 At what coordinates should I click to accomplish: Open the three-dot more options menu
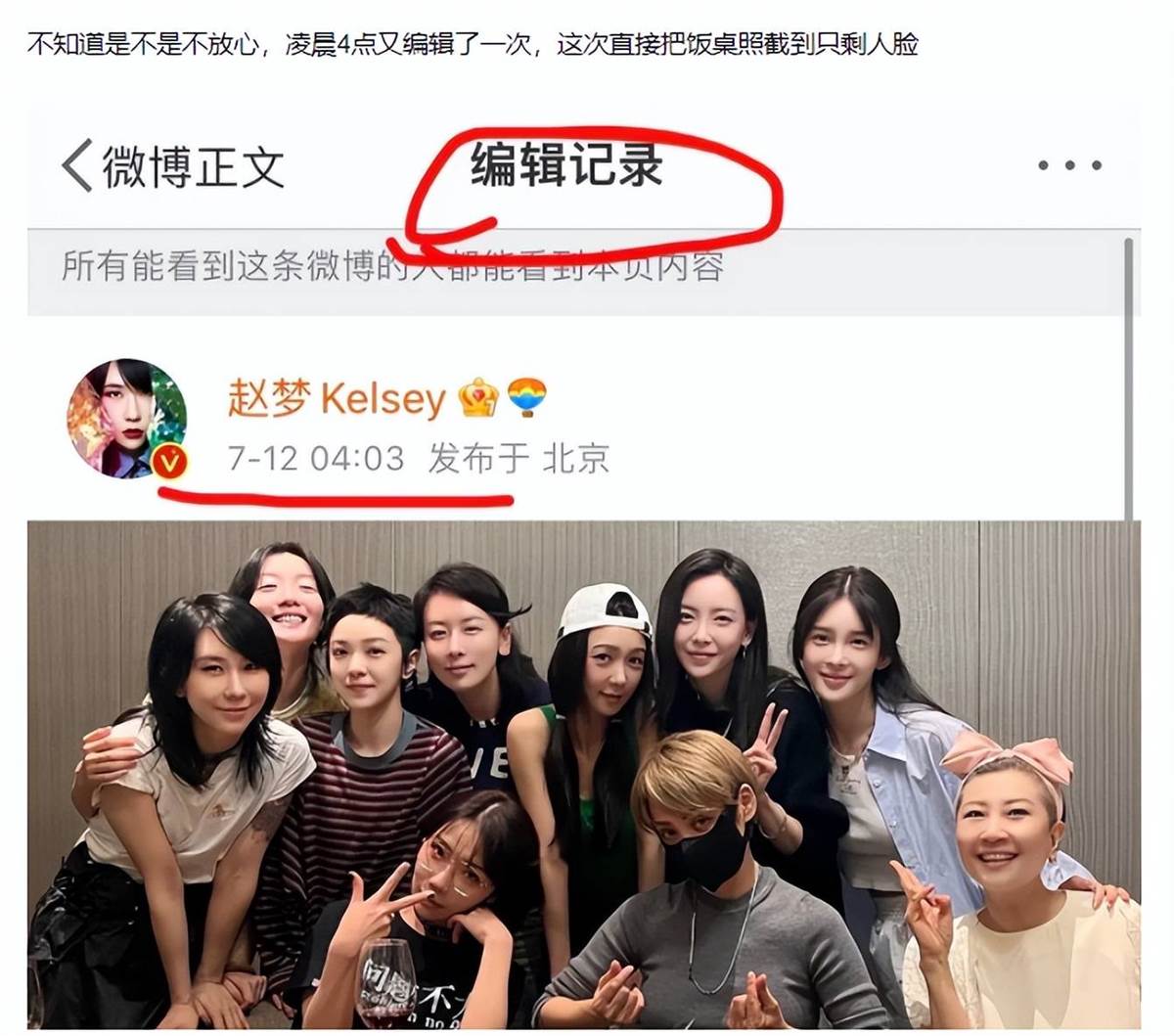1070,165
